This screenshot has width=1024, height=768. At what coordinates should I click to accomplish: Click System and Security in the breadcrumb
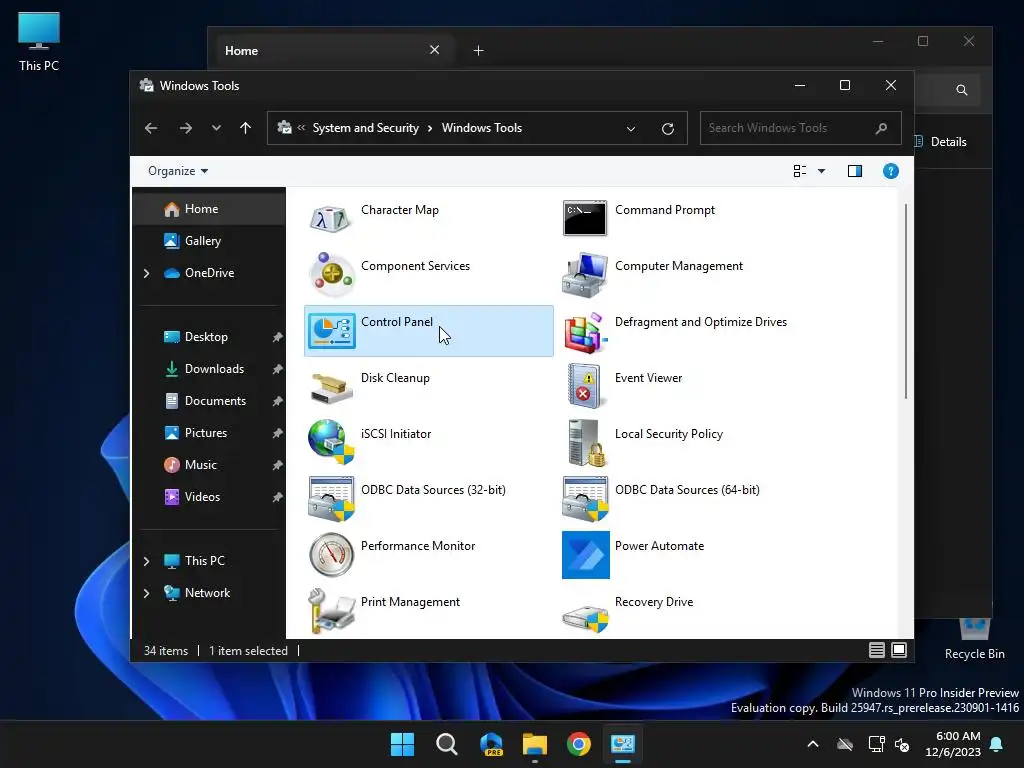366,128
